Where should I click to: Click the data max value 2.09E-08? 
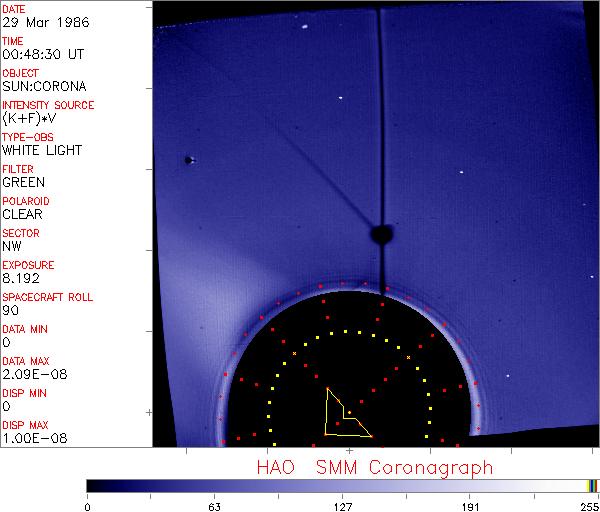point(31,374)
